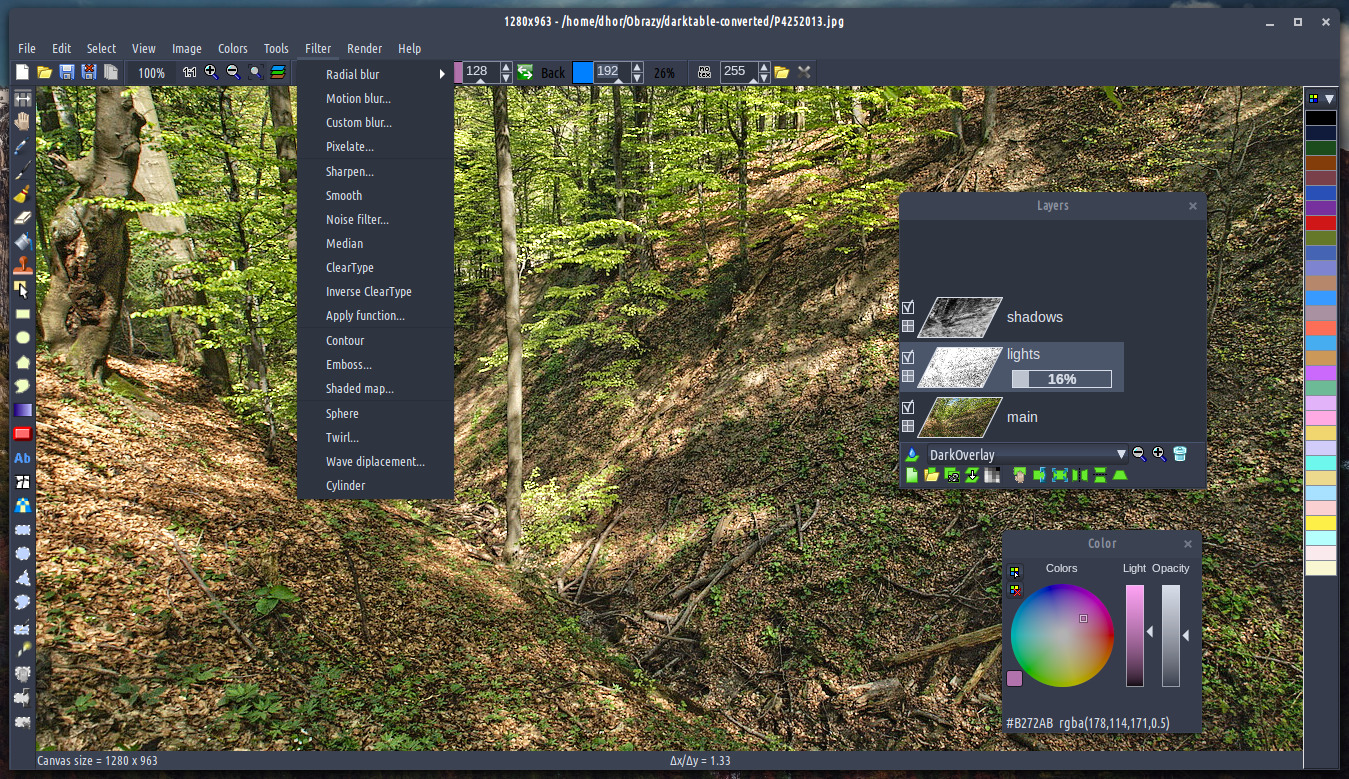
Task: Click the 'no tex' texture icon
Action: point(704,72)
